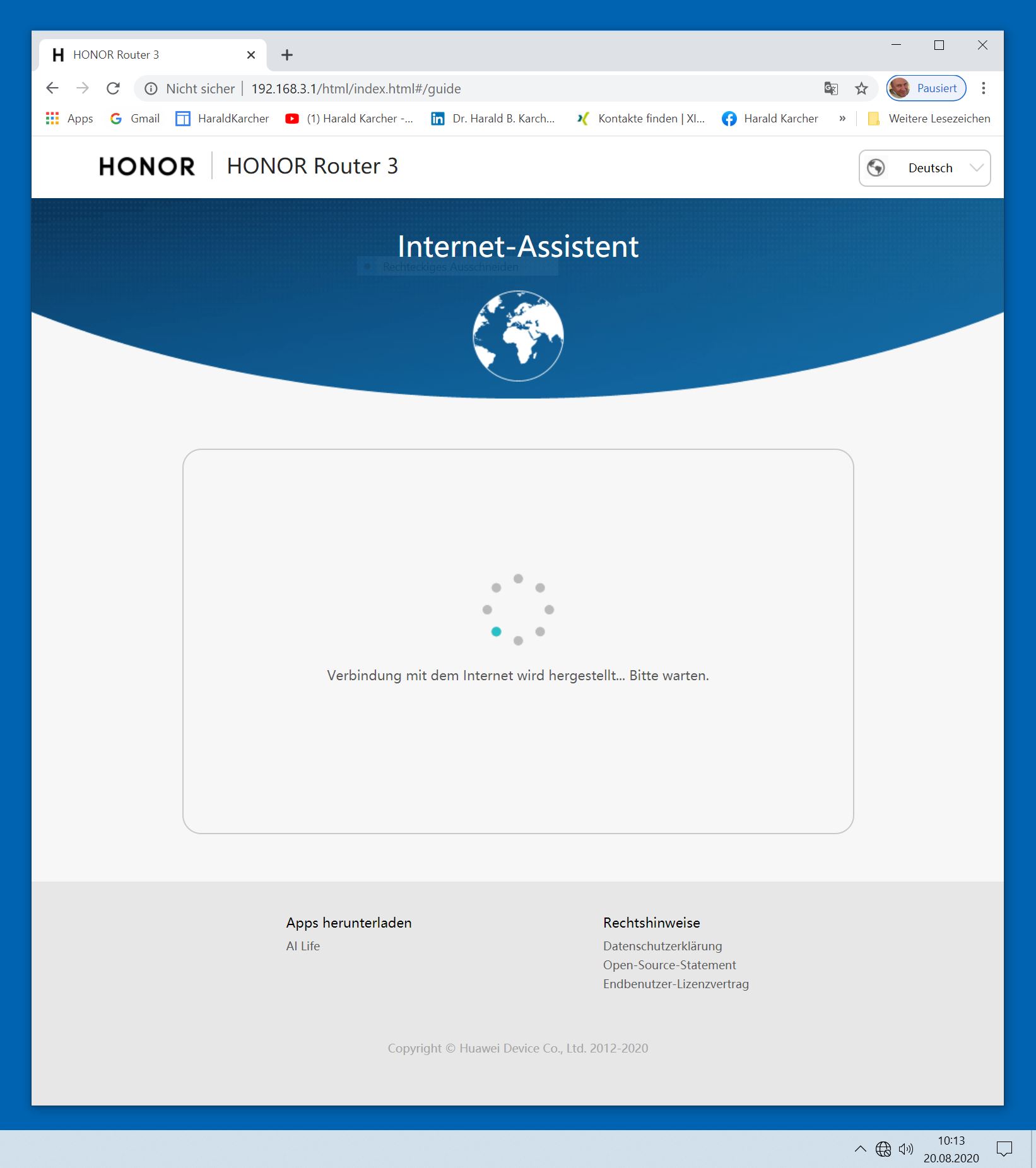Close the Chrome window
This screenshot has height=1168, width=1036.
click(982, 45)
